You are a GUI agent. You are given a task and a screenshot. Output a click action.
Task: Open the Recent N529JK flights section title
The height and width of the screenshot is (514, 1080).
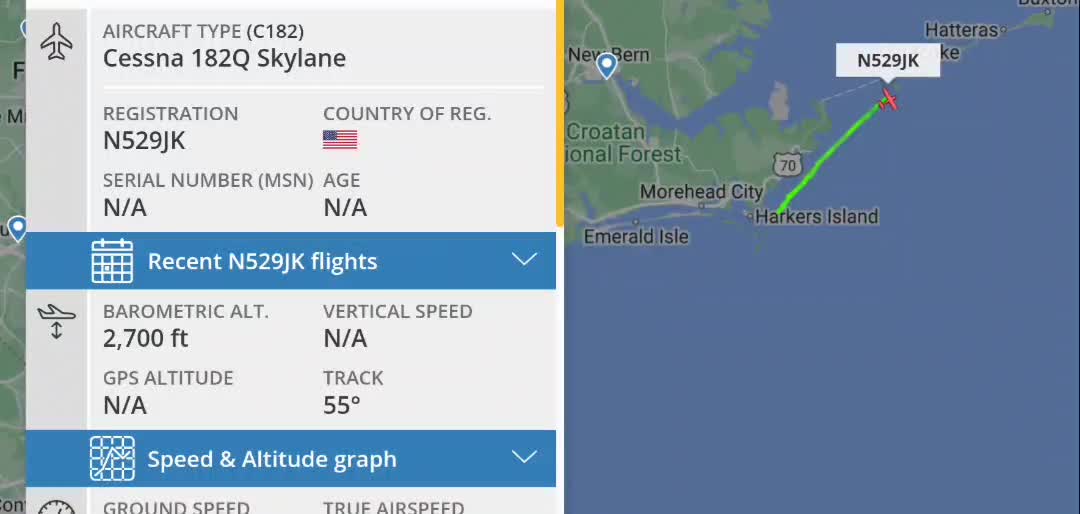tap(262, 262)
